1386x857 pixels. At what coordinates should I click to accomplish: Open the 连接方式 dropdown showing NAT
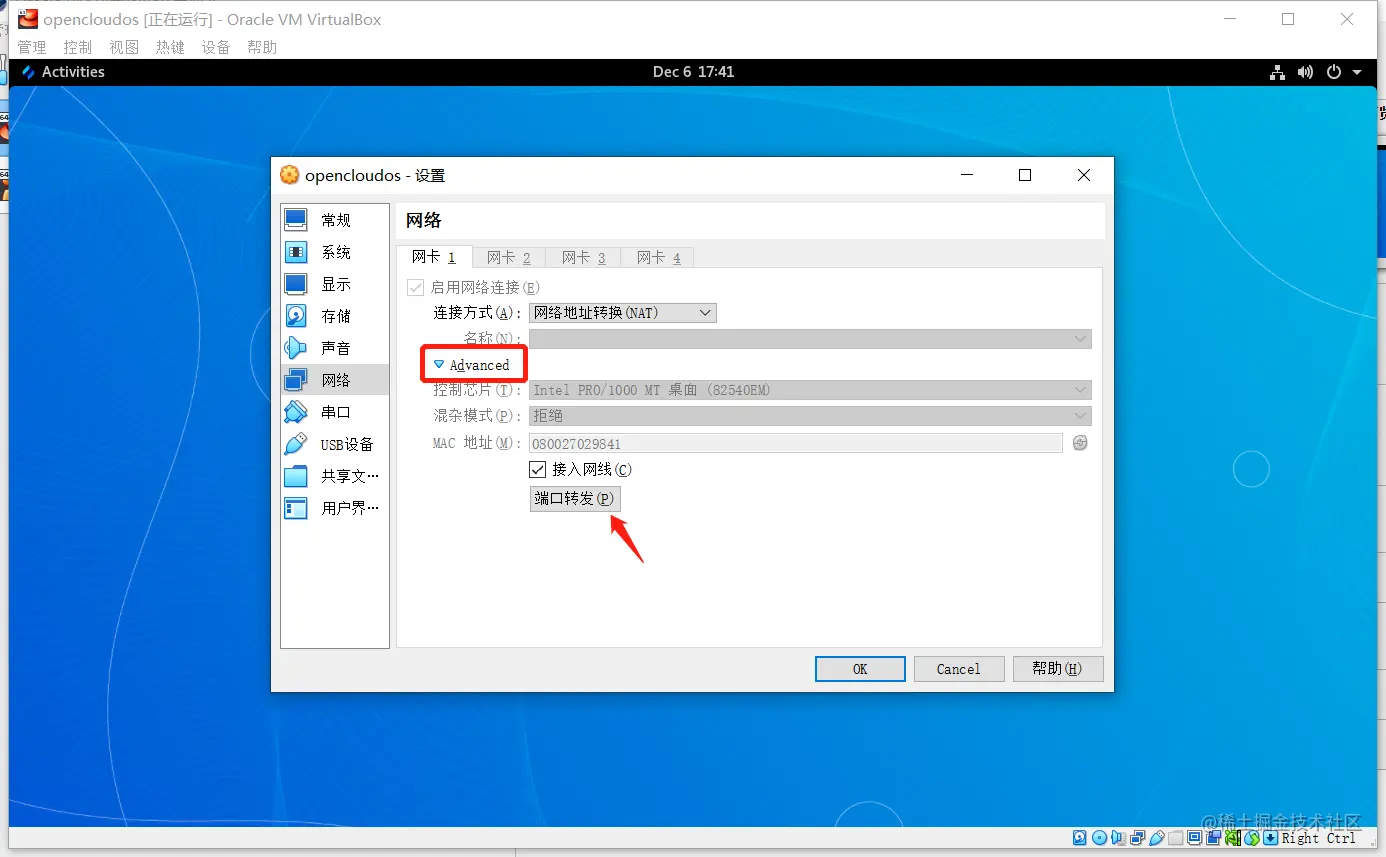tap(623, 313)
